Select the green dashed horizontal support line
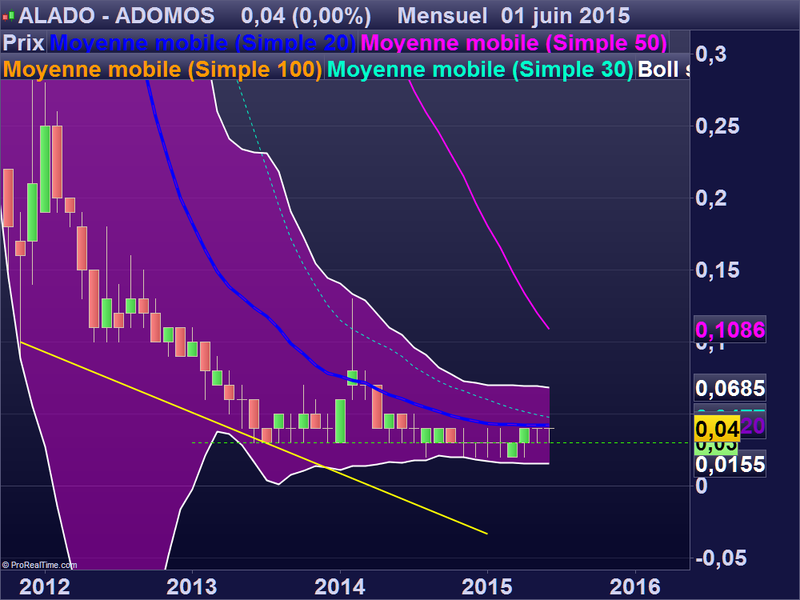This screenshot has height=600, width=800. (x=439, y=442)
